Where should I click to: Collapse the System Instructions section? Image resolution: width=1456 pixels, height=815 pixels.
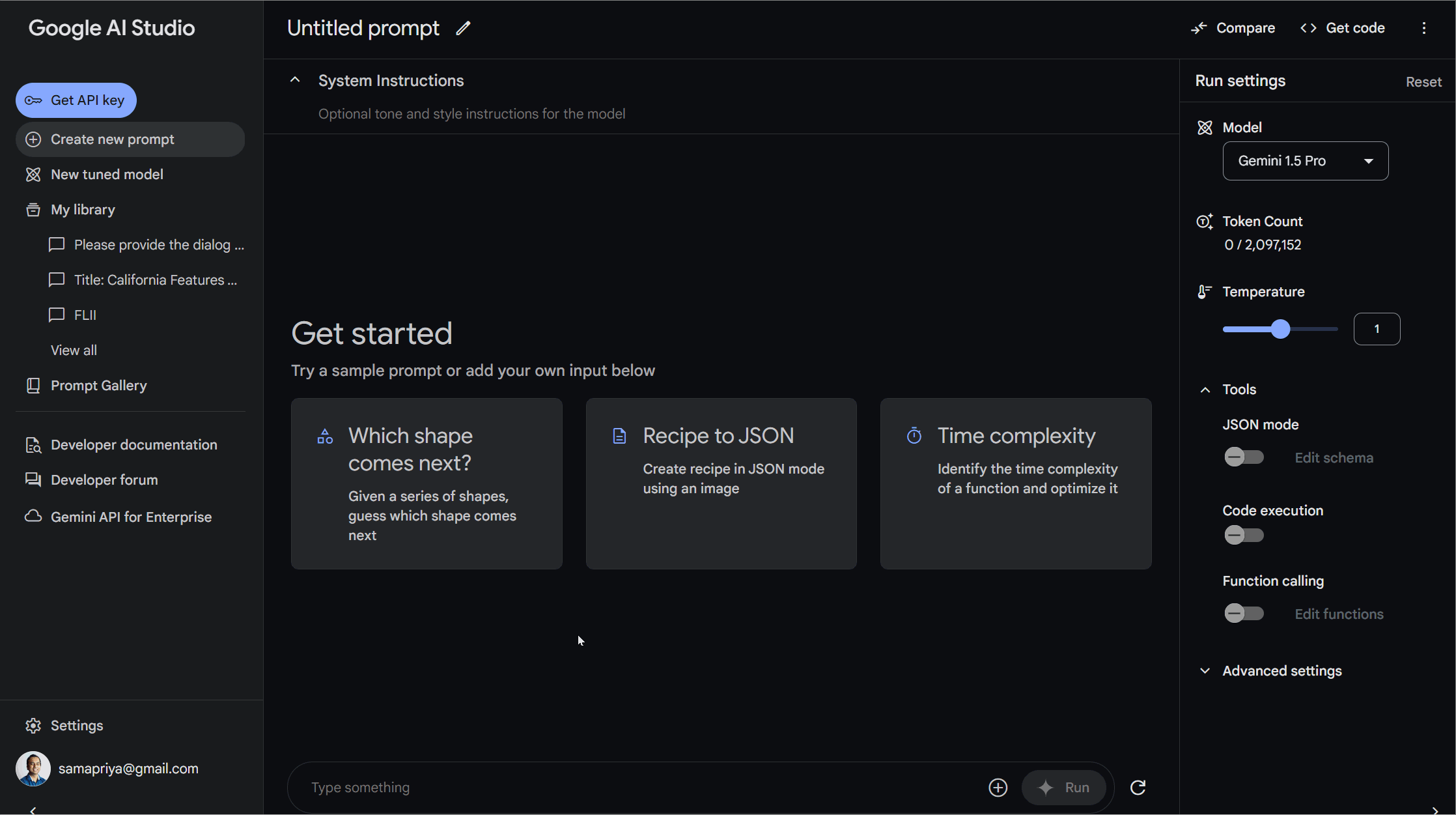pyautogui.click(x=295, y=80)
